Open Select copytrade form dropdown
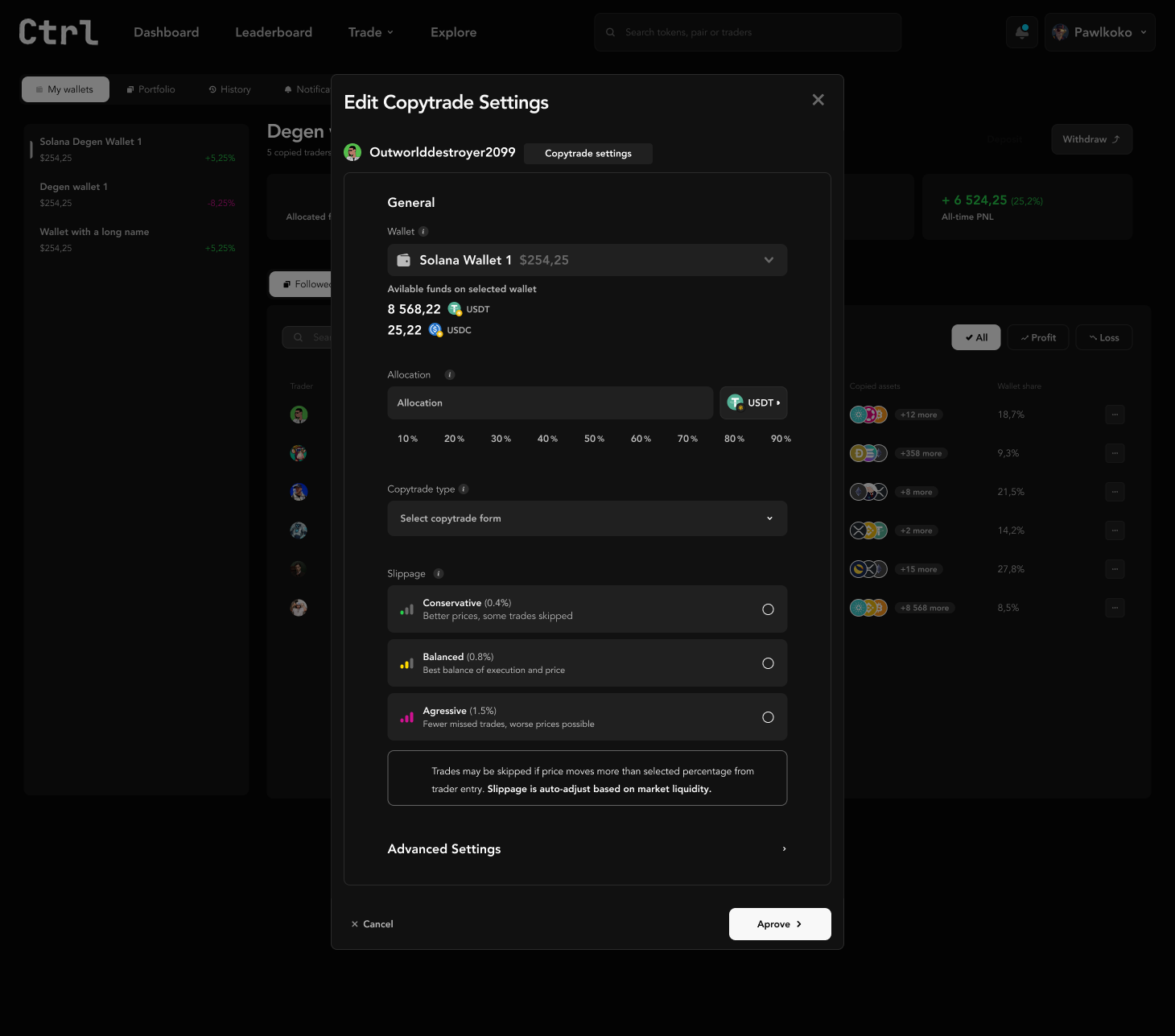The image size is (1175, 1036). click(587, 518)
